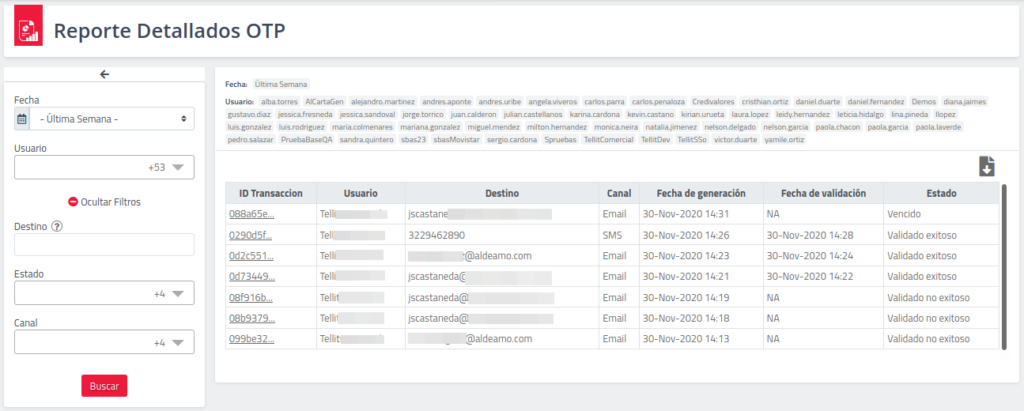Sort by Fecha de generación column header
1024x411 pixels.
(x=699, y=192)
